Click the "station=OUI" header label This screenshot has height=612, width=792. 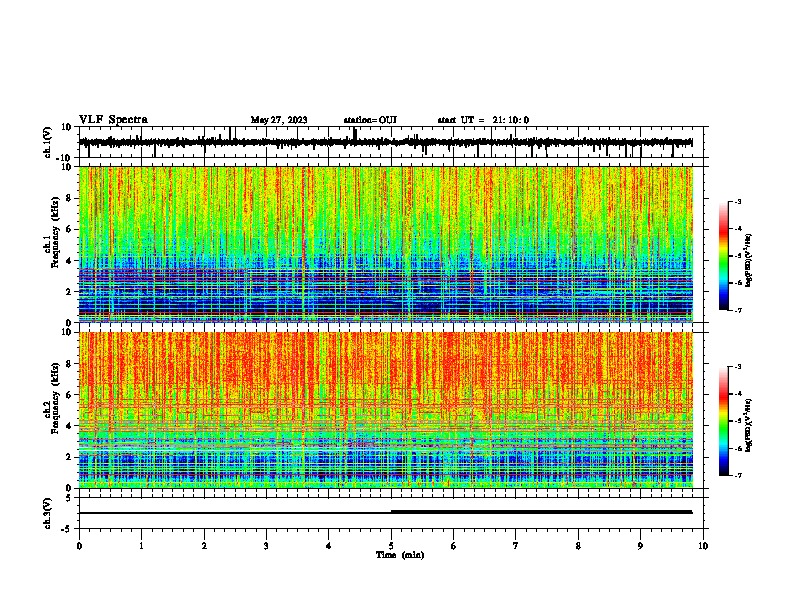370,120
